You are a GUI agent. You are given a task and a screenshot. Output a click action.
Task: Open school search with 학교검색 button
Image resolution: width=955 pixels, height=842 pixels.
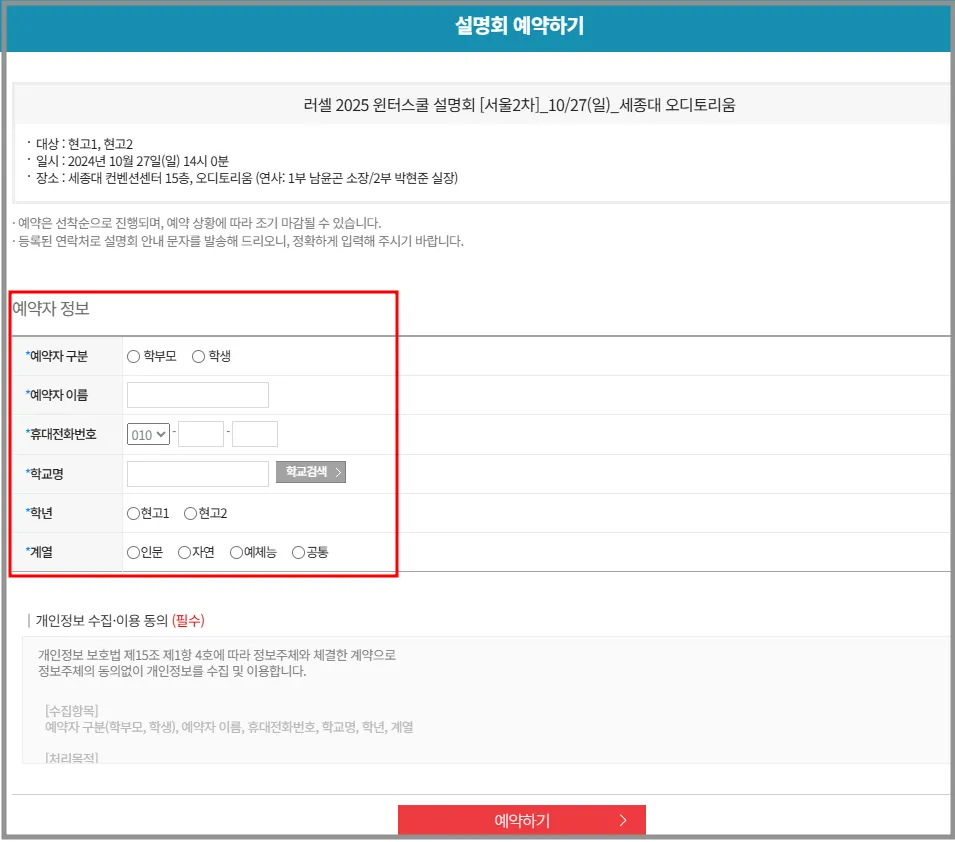tap(311, 472)
